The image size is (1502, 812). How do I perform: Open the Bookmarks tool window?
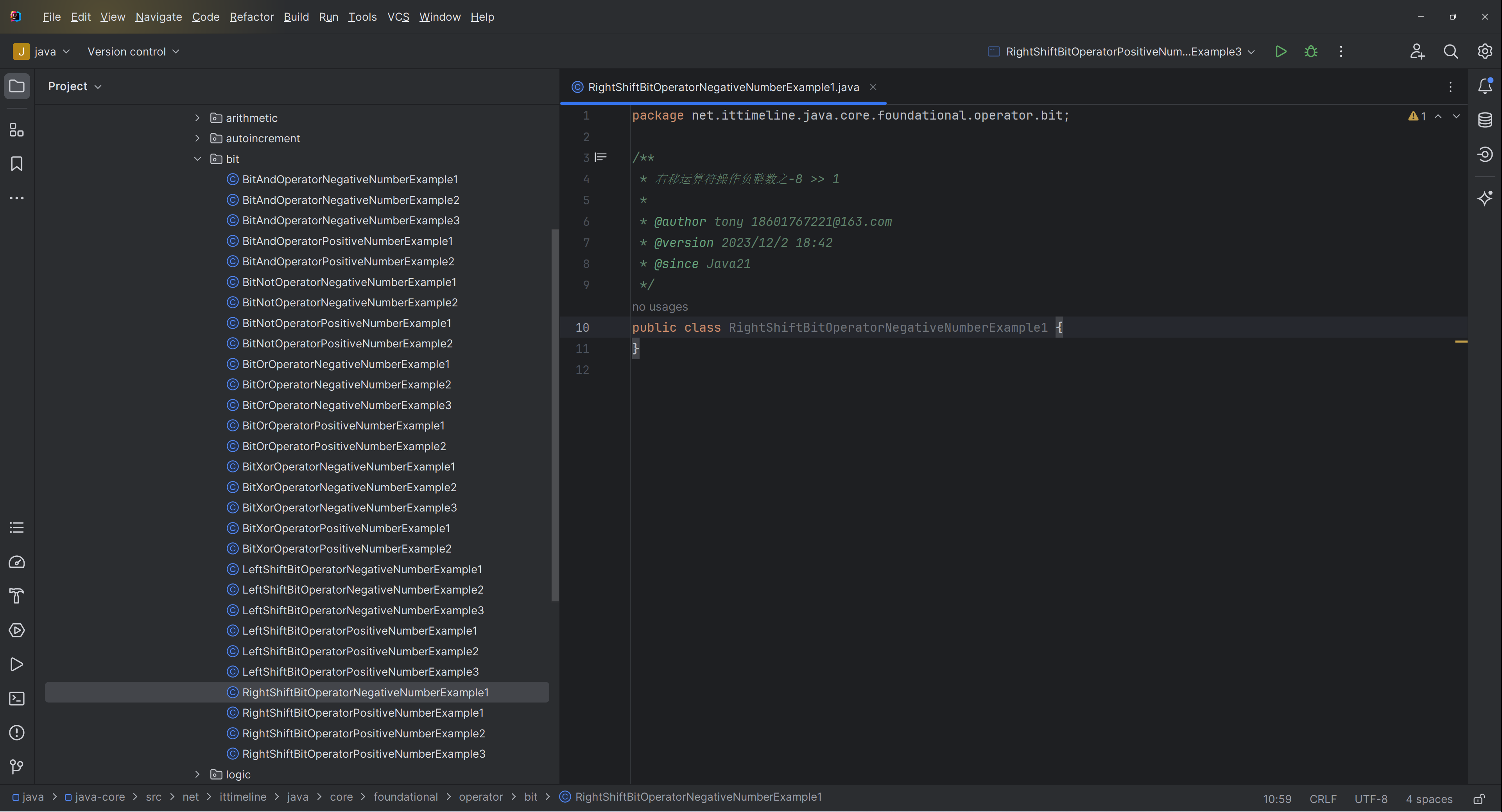[17, 164]
